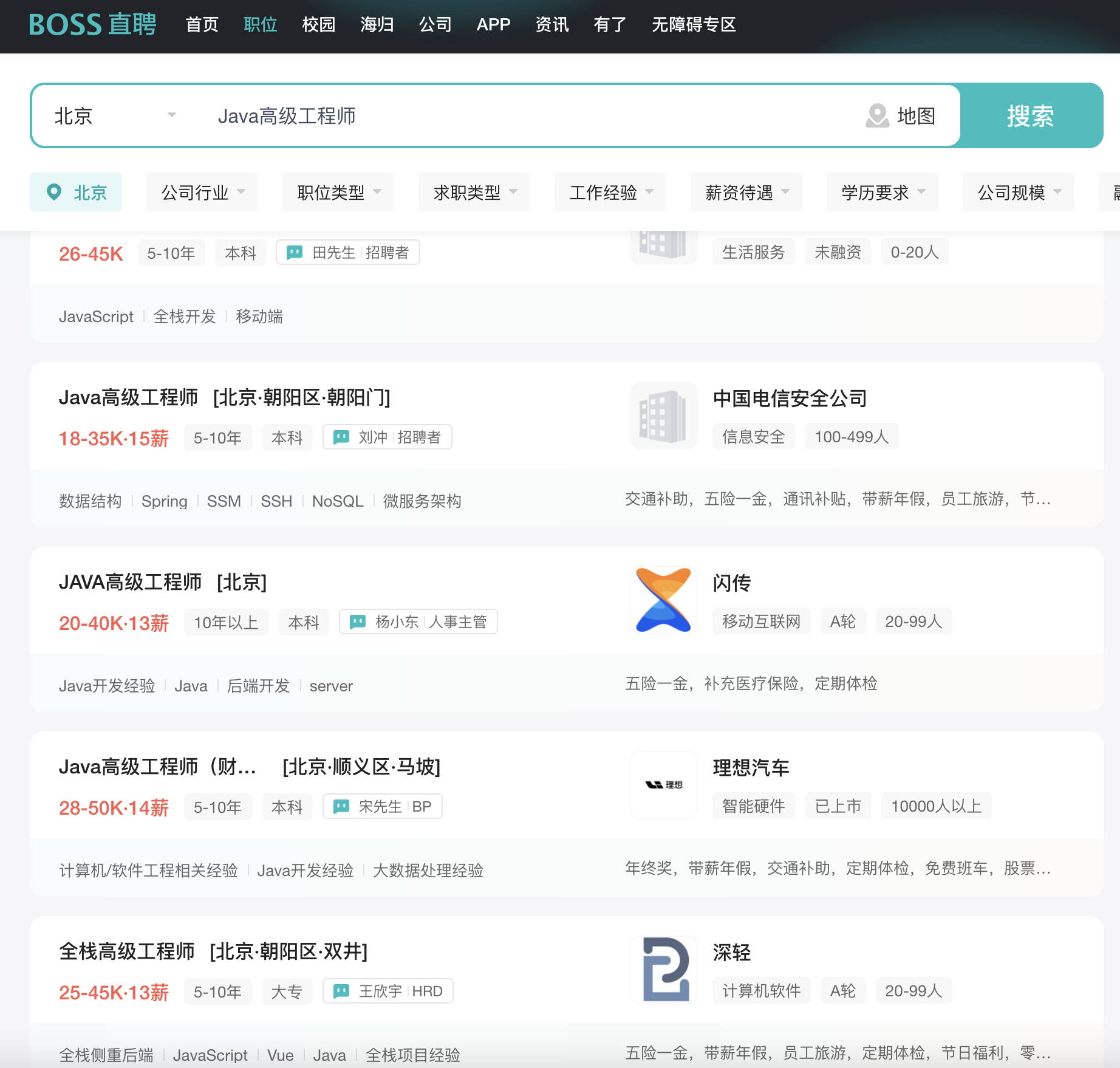Open chat icon beside 刘冲 招聘者
The height and width of the screenshot is (1068, 1120).
coord(341,437)
